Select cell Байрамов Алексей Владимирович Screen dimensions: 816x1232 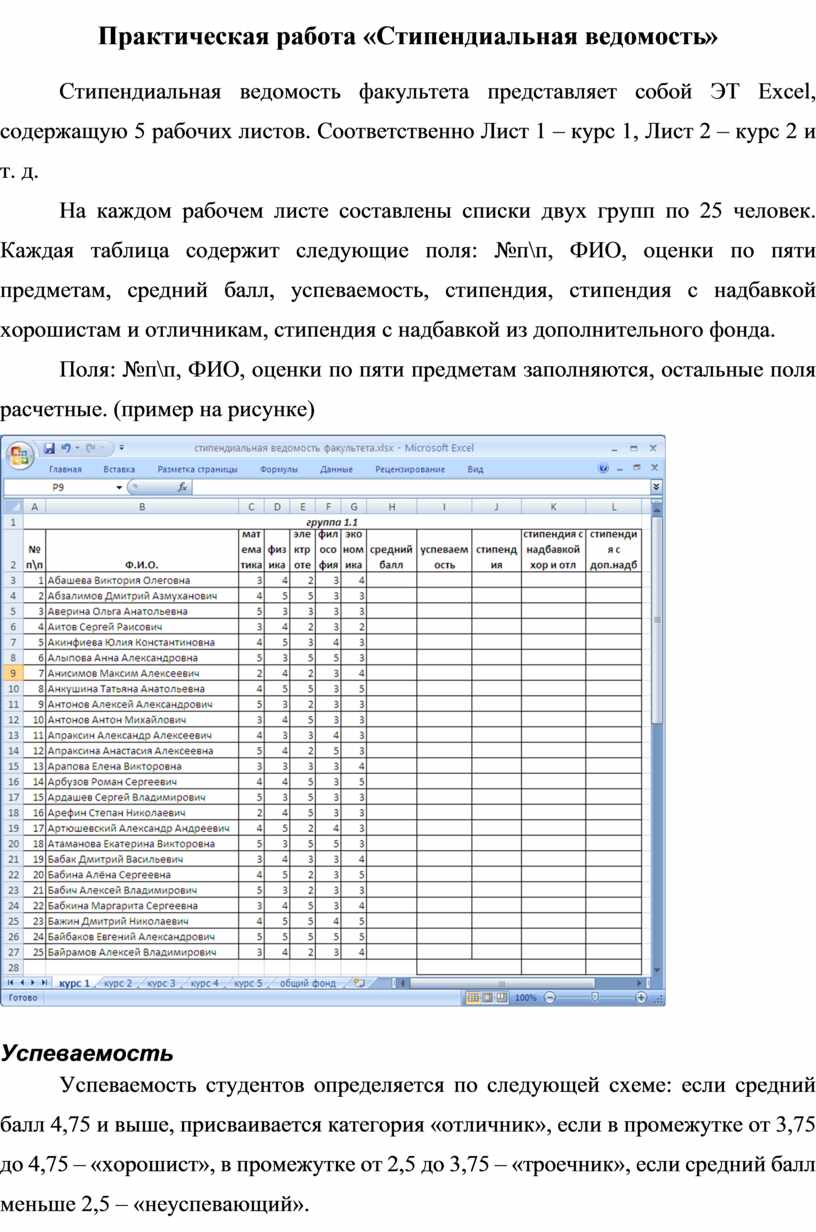(141, 952)
